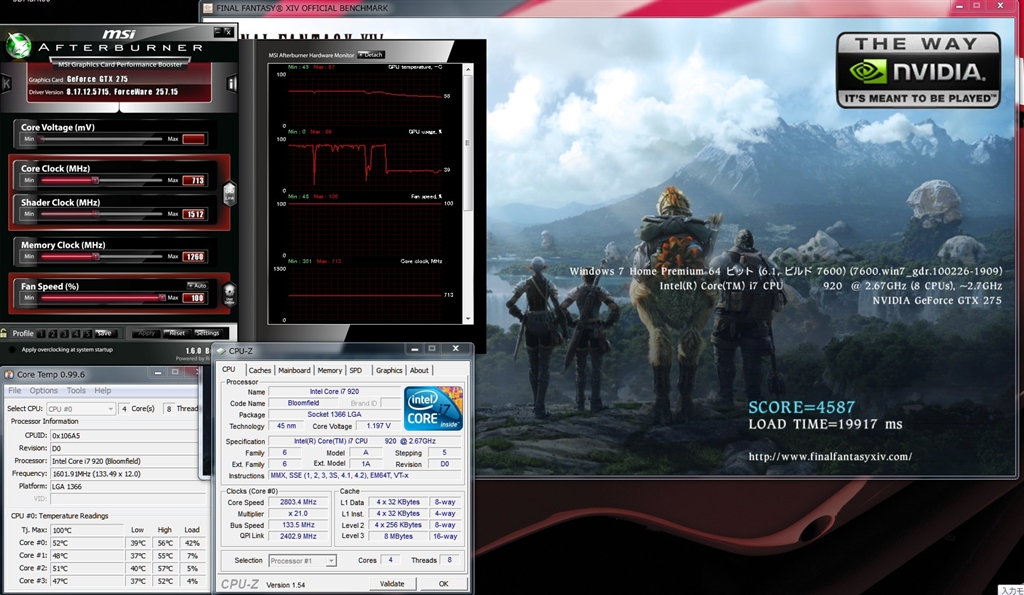Click the Kombustor 'K' side button
The image size is (1024, 595).
(x=5, y=83)
